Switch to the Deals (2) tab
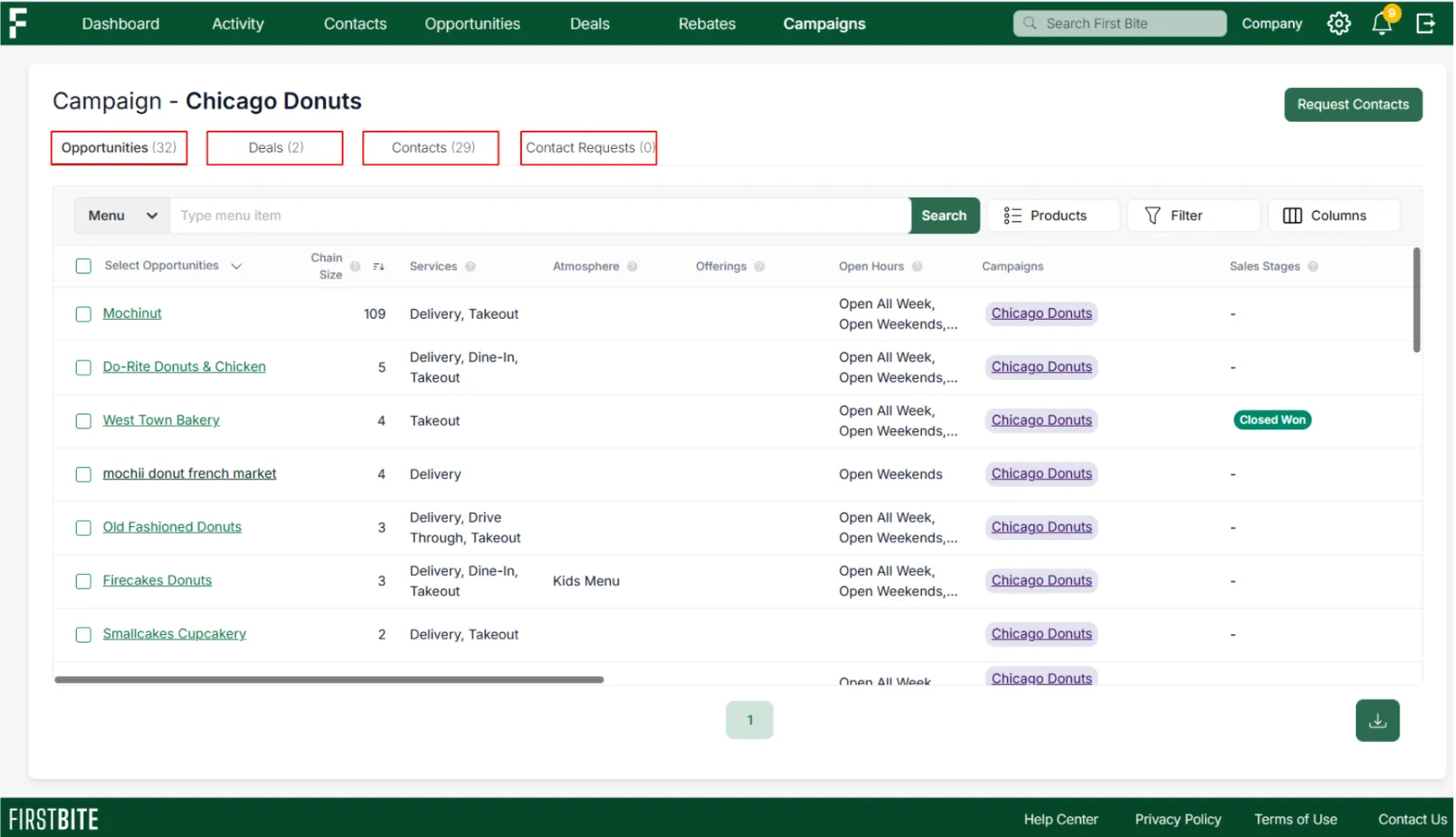Image resolution: width=1456 pixels, height=837 pixels. click(x=275, y=148)
